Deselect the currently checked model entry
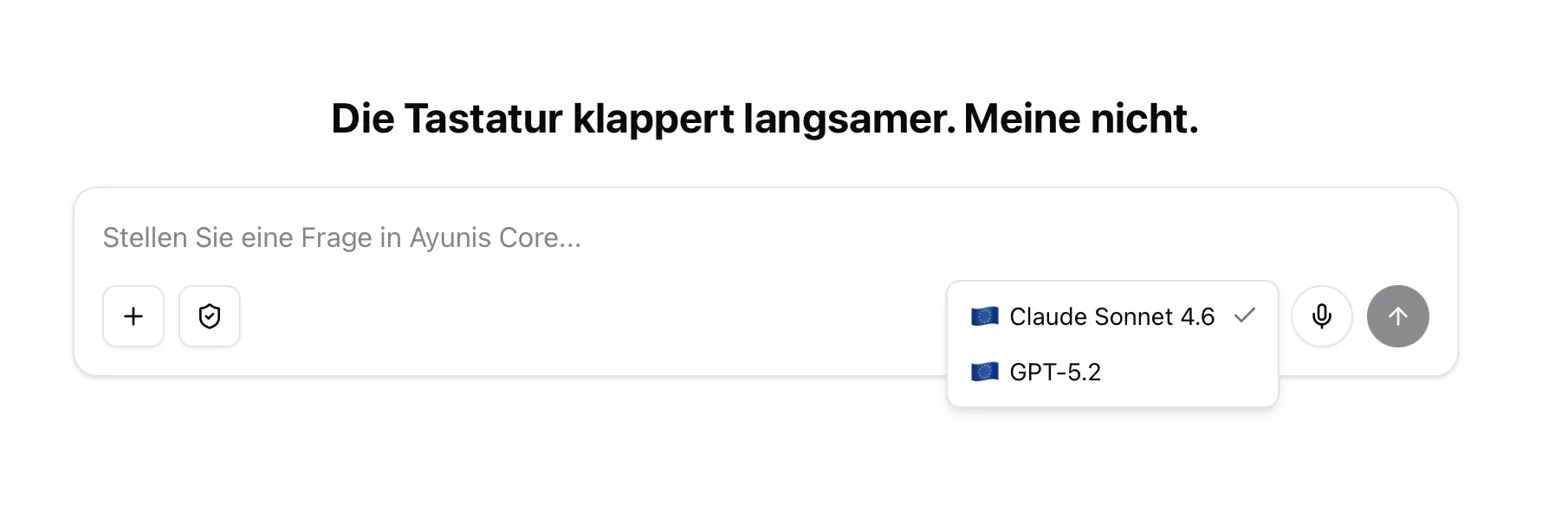The width and height of the screenshot is (1568, 532). tap(1111, 316)
